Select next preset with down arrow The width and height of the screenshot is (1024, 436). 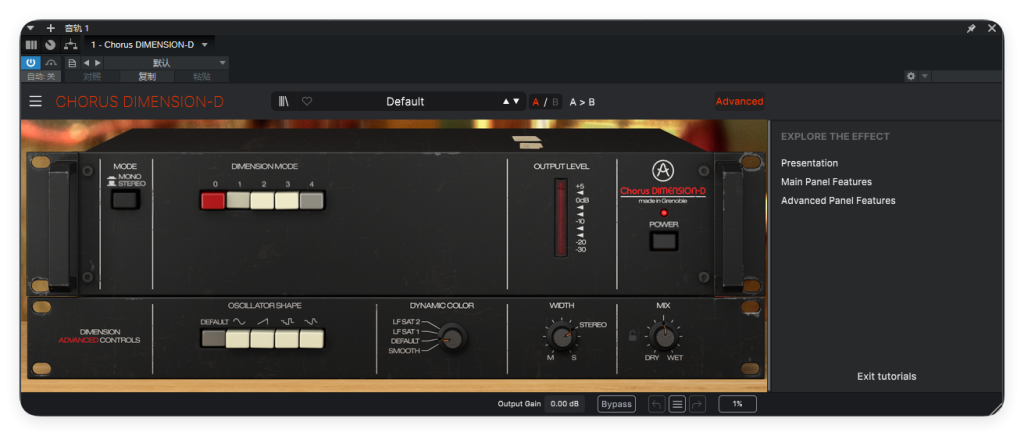coord(516,101)
